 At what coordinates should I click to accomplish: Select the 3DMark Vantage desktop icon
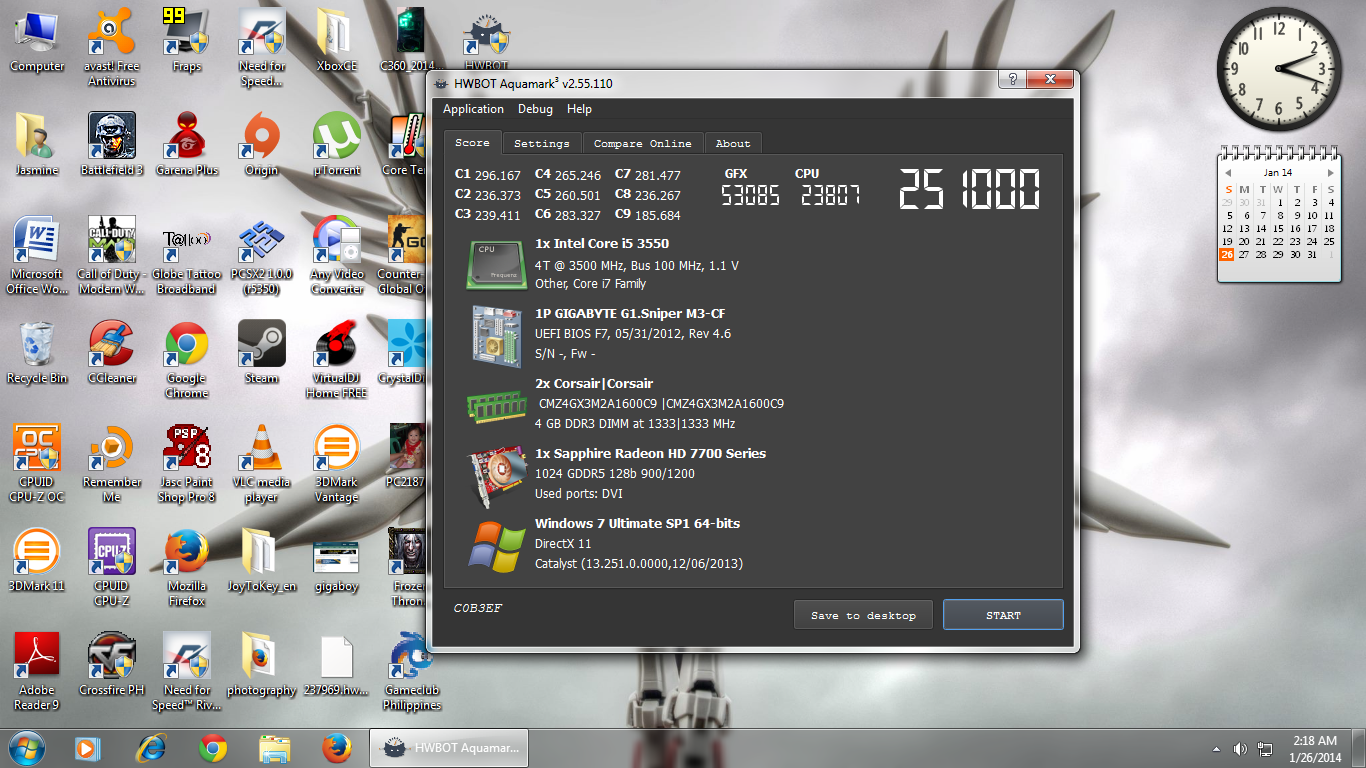336,464
